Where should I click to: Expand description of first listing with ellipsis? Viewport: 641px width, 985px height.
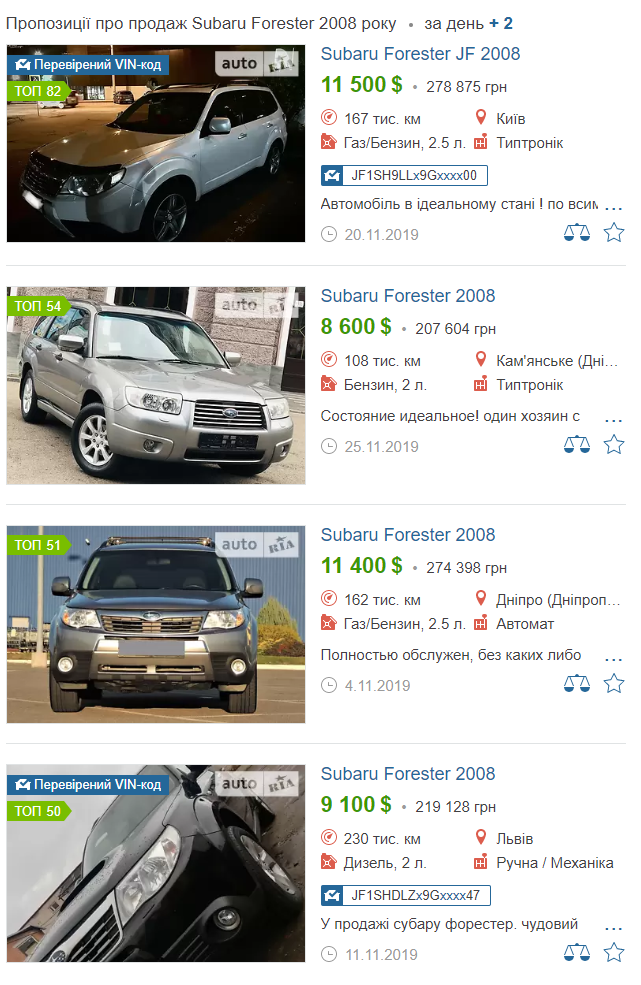tap(613, 207)
